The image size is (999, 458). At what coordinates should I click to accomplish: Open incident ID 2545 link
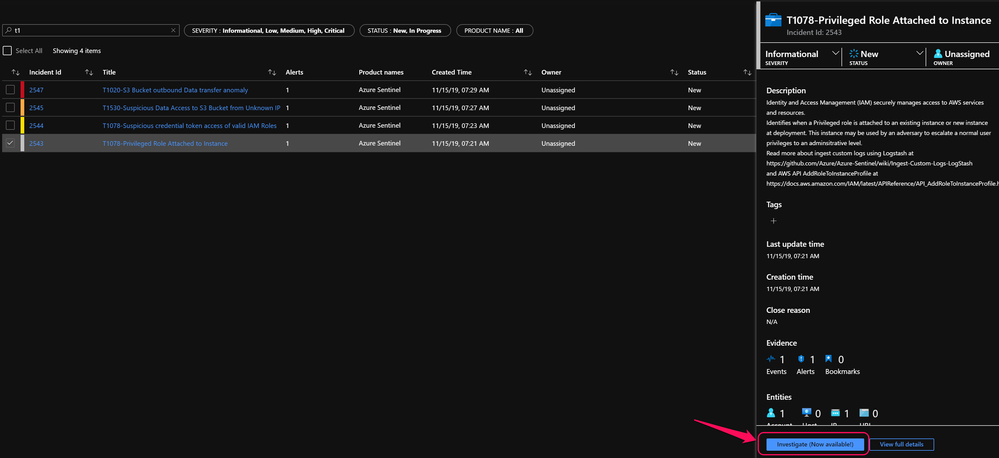pos(36,108)
